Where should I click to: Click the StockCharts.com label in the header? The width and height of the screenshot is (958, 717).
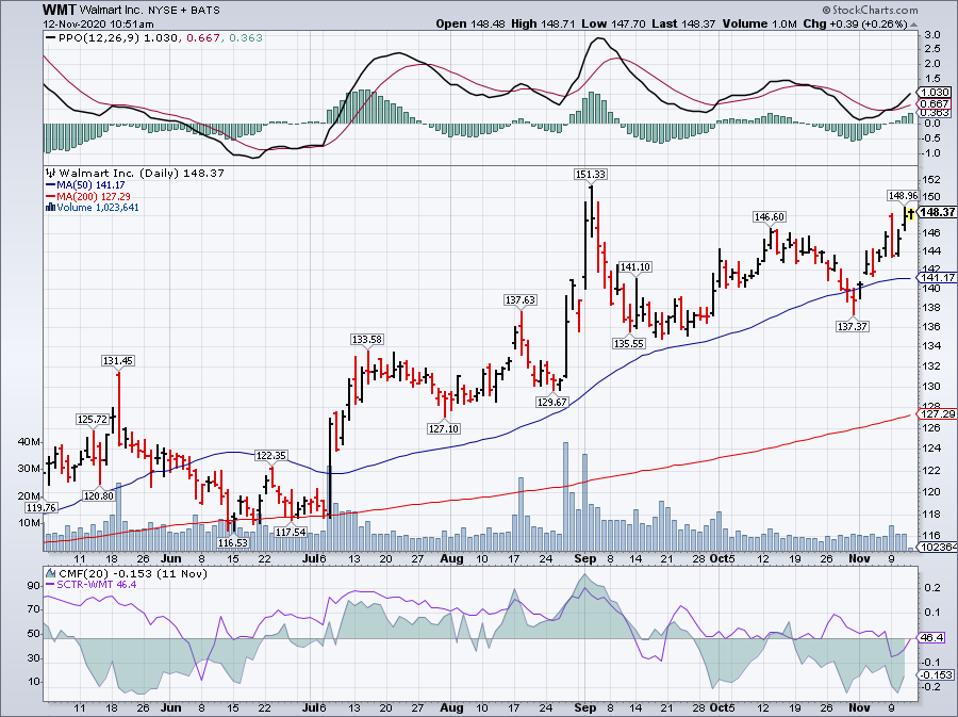[870, 10]
